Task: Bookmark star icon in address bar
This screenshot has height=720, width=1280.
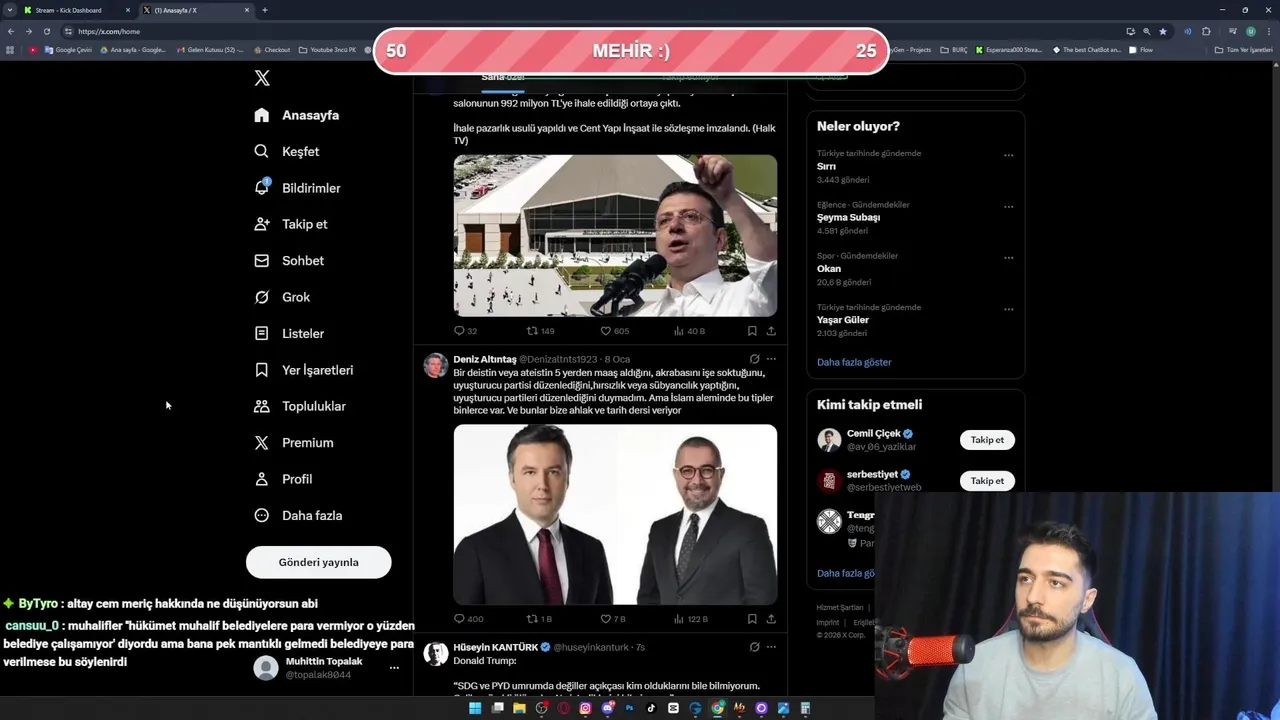Action: pos(1163,31)
